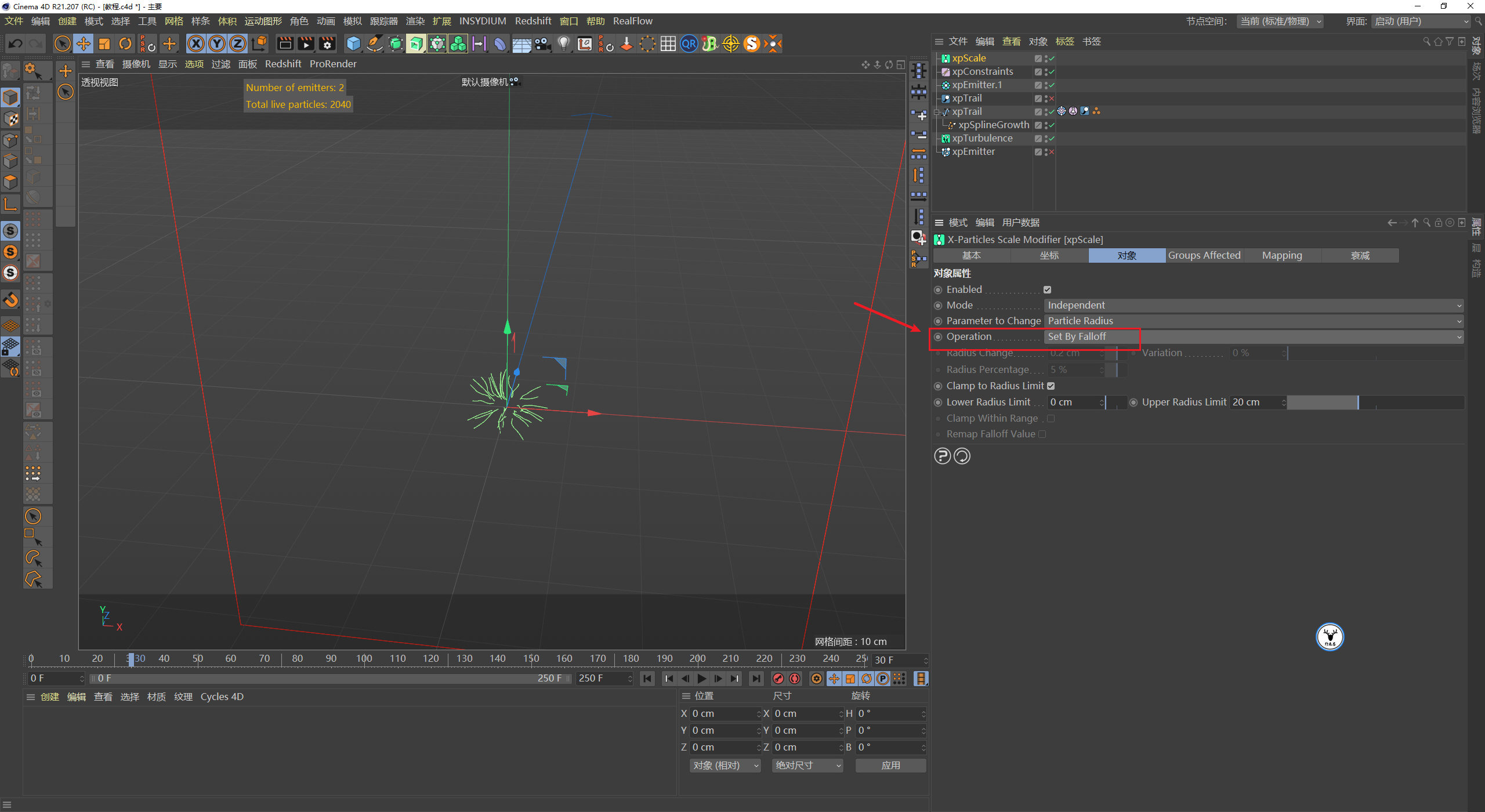Select the xpScale object in the list

(969, 58)
